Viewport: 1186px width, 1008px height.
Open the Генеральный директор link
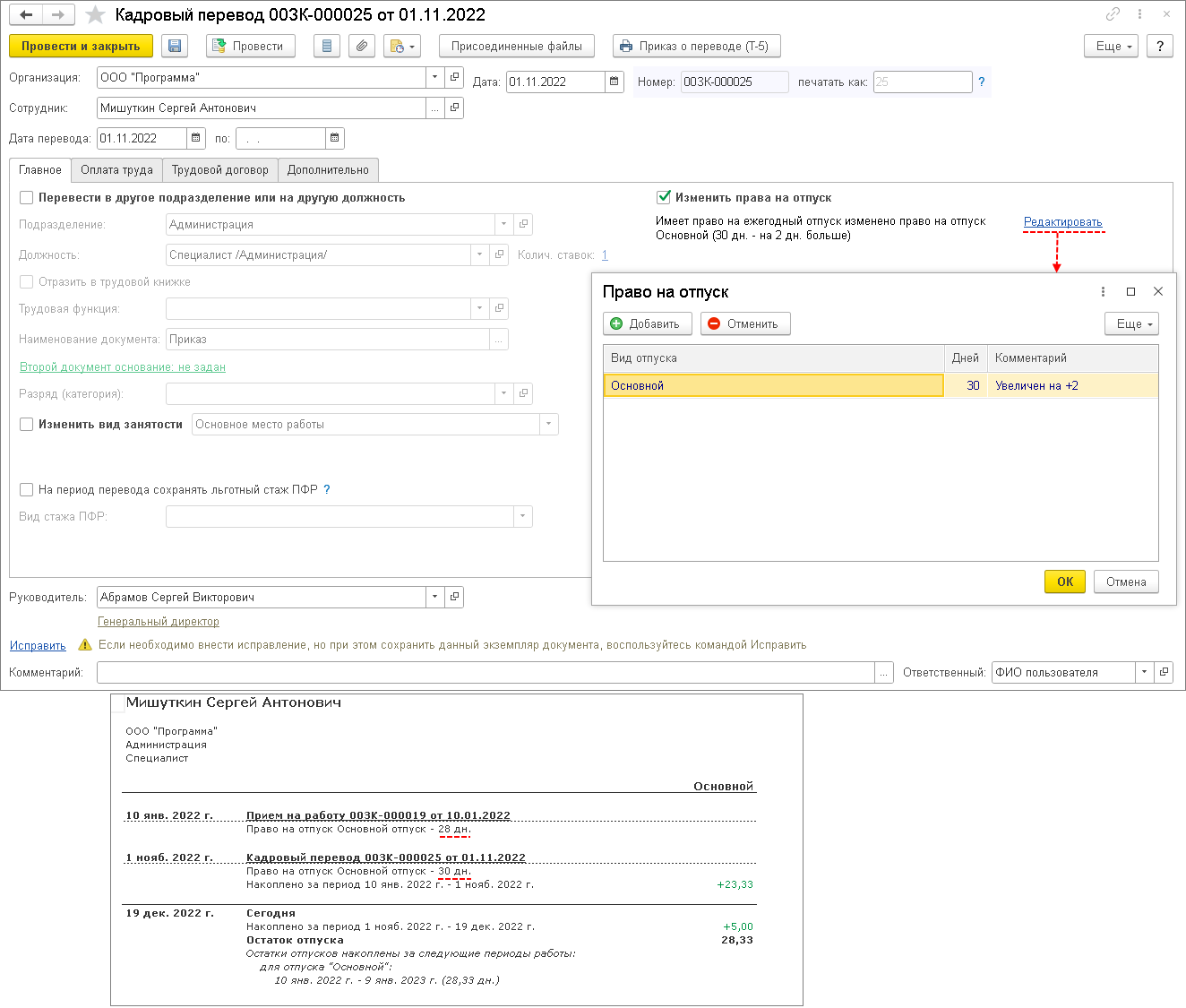pos(159,621)
